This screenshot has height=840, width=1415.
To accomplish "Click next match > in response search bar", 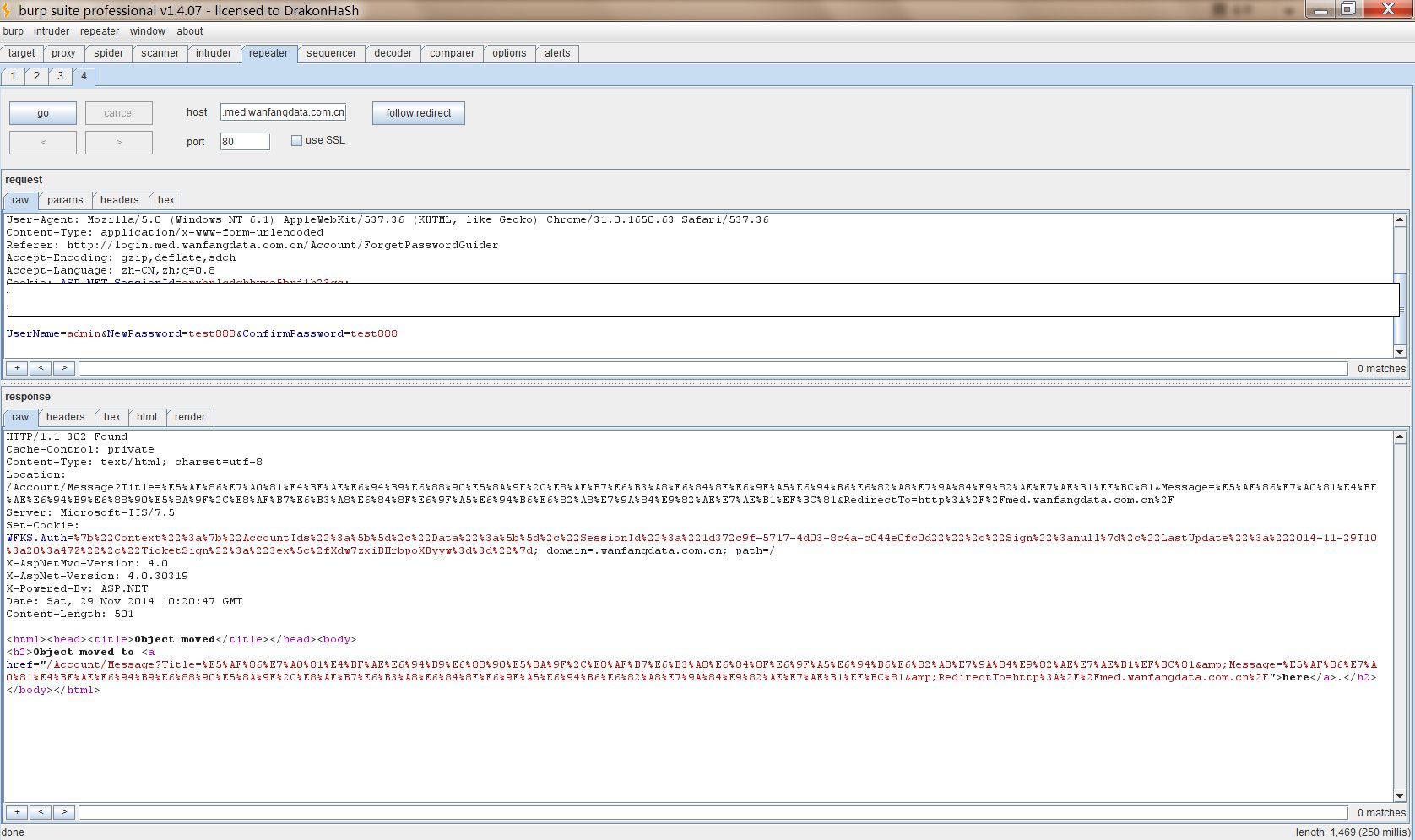I will pyautogui.click(x=64, y=812).
